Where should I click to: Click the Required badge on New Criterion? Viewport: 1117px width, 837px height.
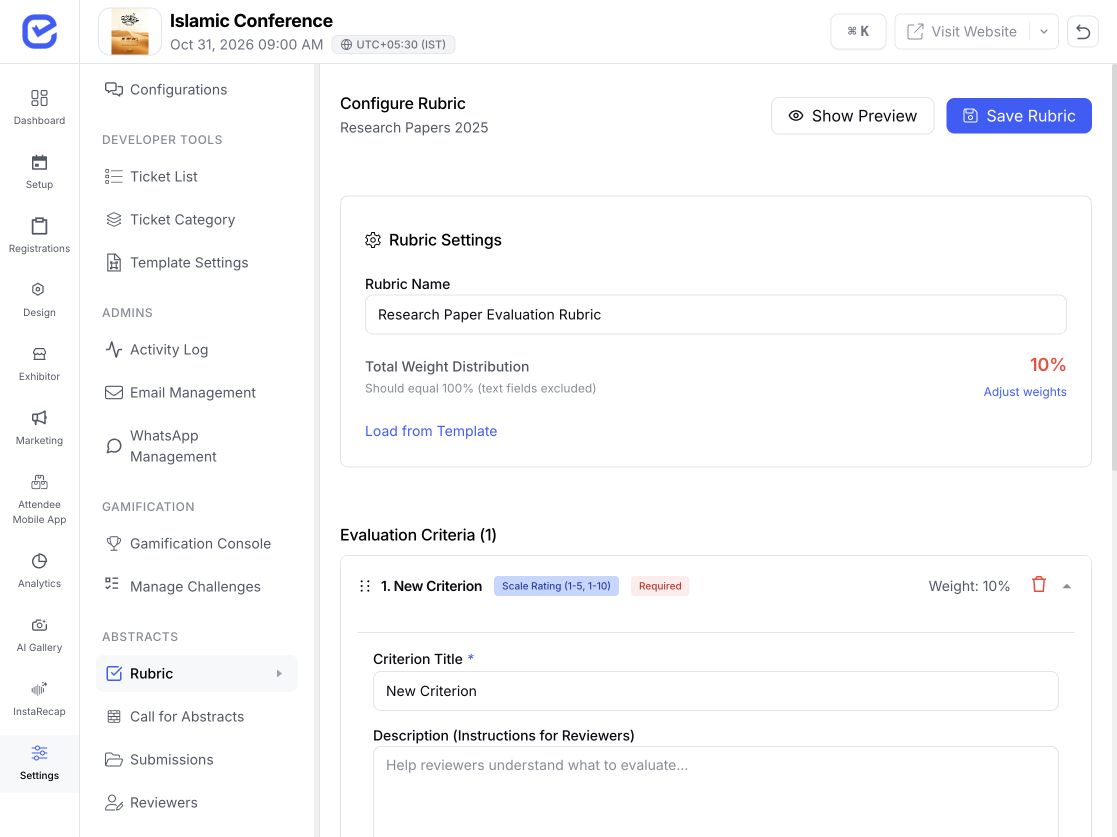pos(660,586)
